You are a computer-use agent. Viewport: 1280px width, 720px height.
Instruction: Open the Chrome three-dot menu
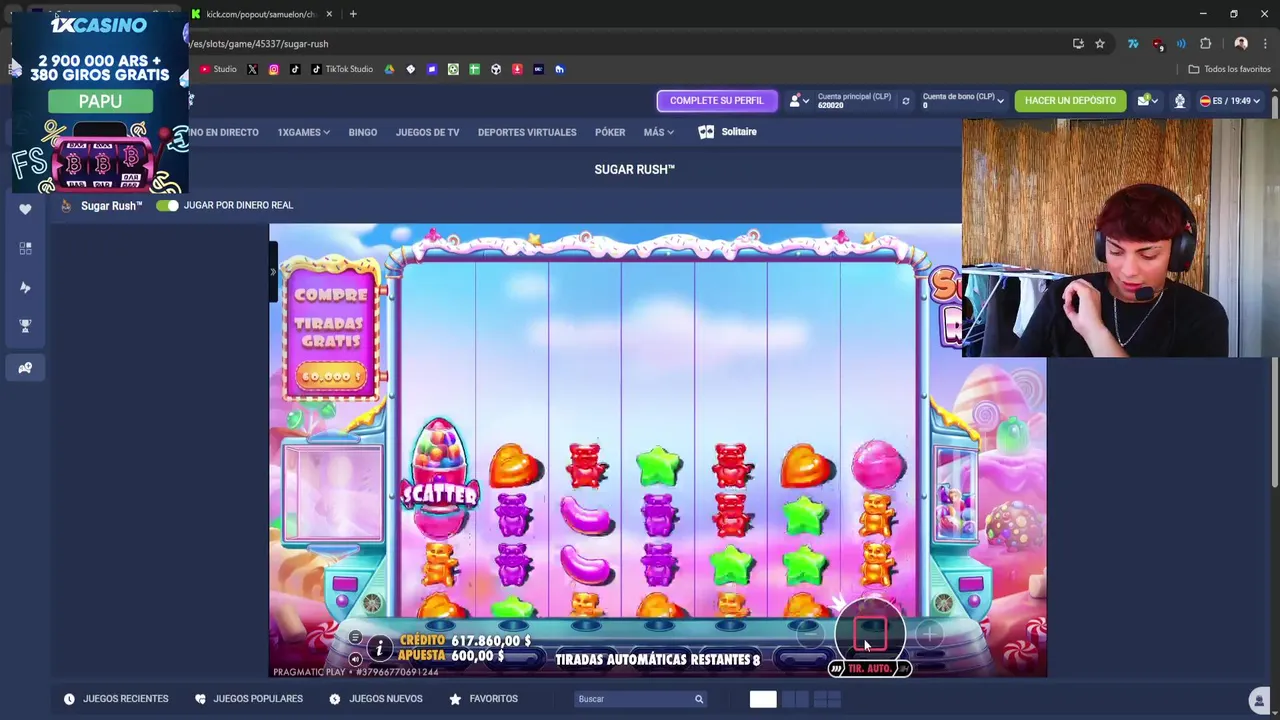[1265, 44]
